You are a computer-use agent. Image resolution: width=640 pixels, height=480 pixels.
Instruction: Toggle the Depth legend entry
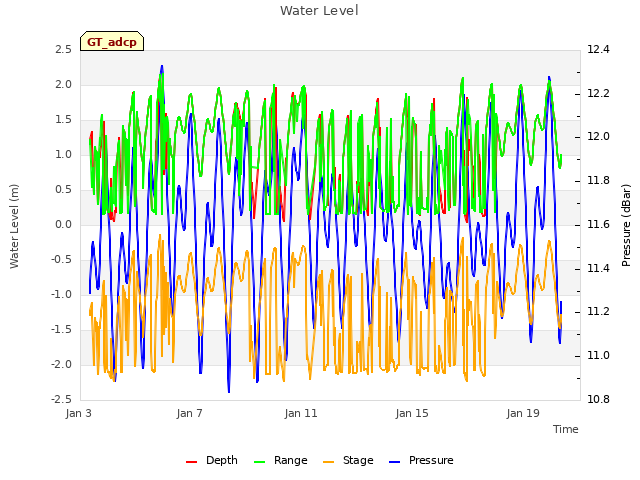pyautogui.click(x=211, y=460)
